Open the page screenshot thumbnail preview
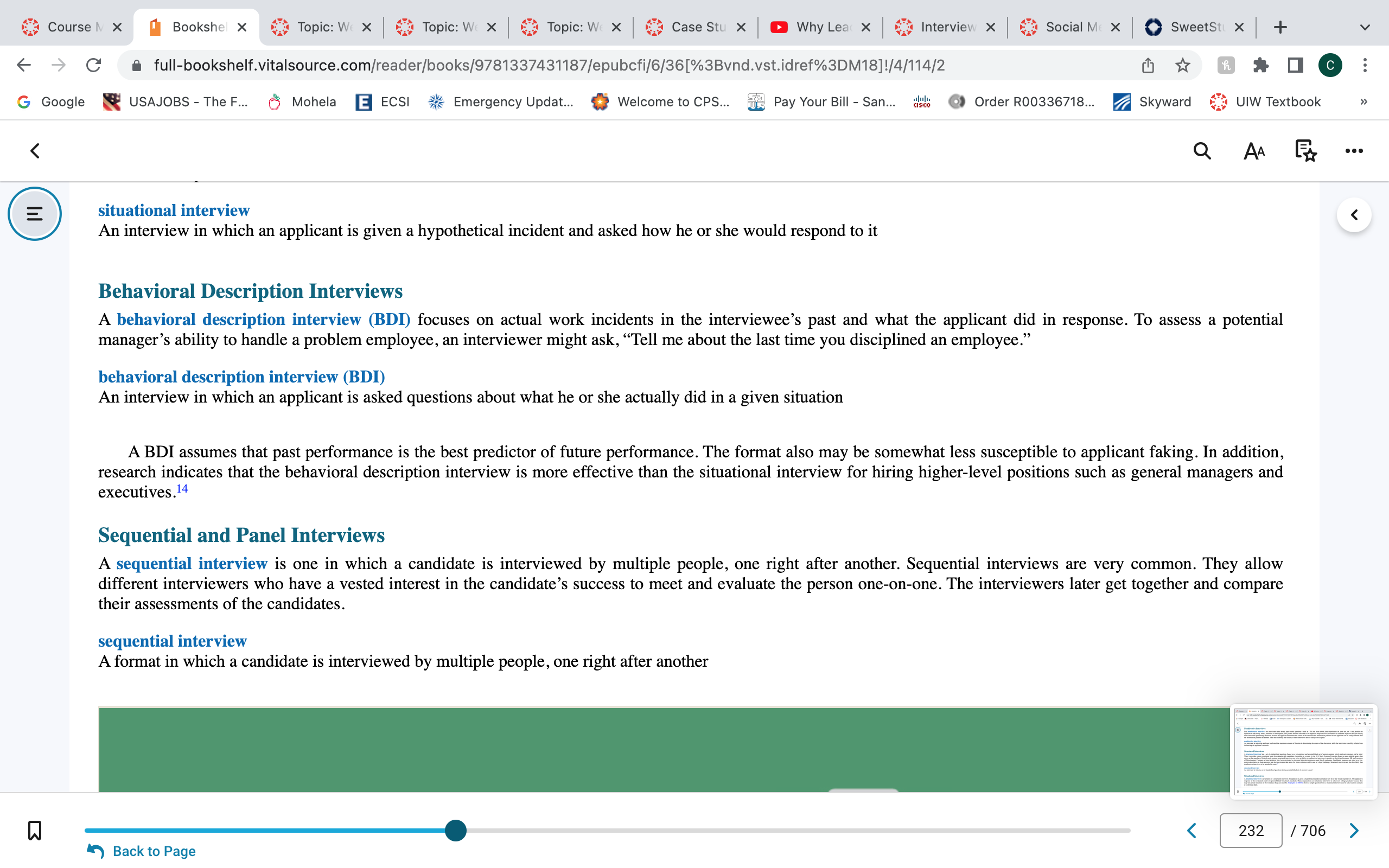Screen dimensions: 1389x868 click(x=1303, y=751)
